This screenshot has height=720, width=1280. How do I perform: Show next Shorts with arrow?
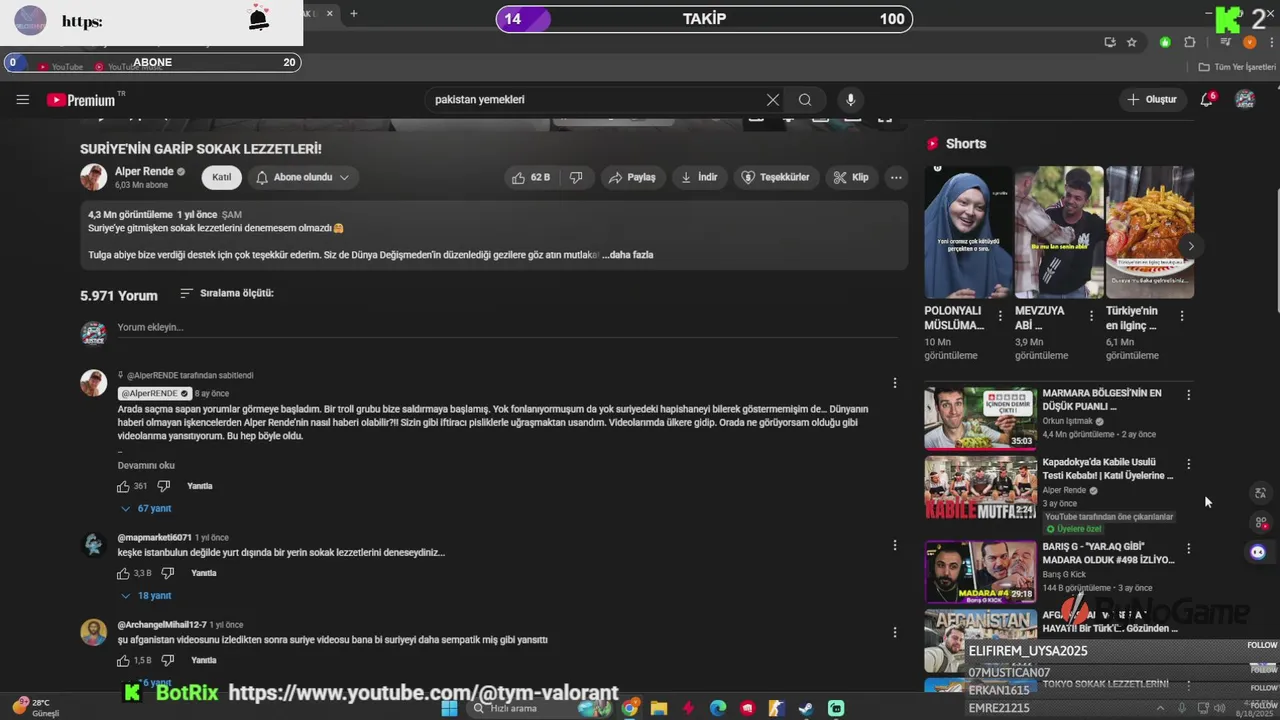tap(1190, 246)
